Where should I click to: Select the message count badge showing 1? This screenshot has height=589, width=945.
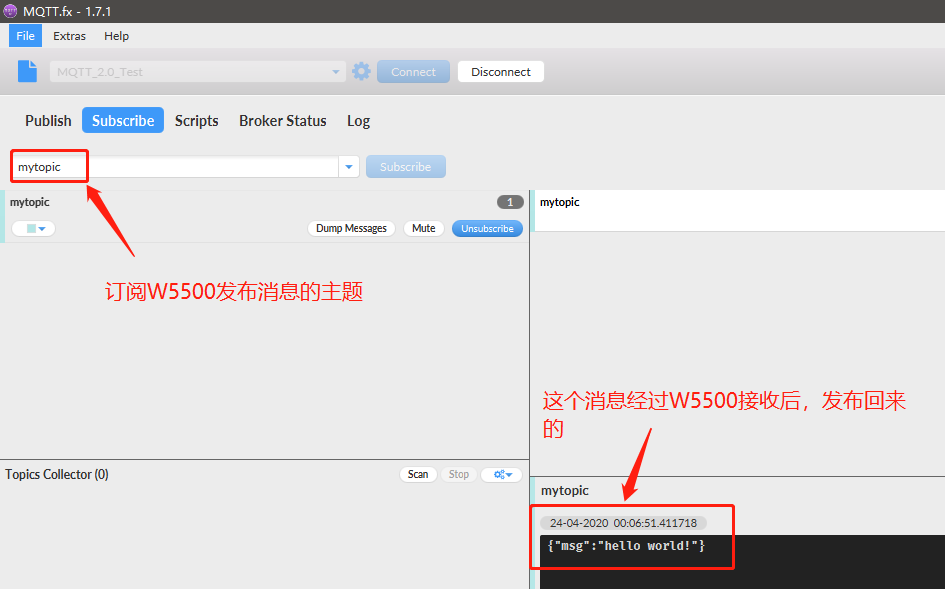tap(510, 202)
